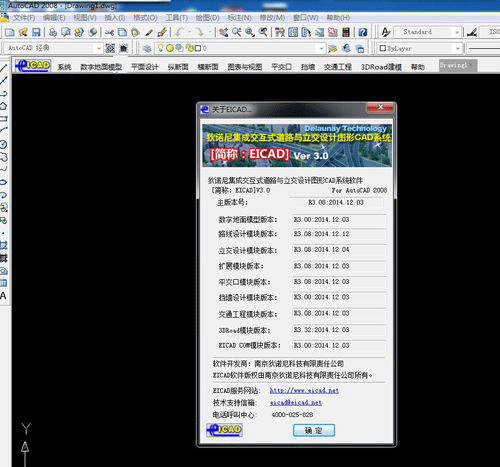Click the ByLayer color swatch box
This screenshot has height=467, width=500.
383,49
